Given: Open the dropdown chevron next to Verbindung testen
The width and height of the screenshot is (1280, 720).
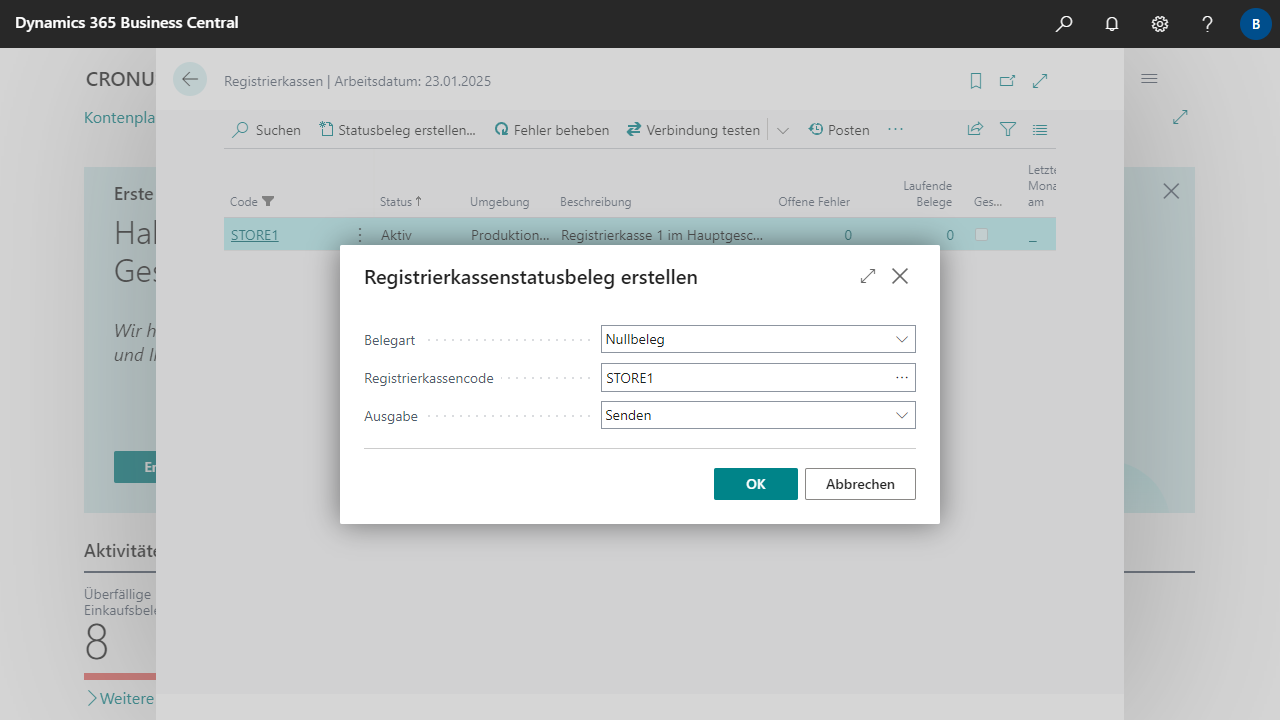Looking at the screenshot, I should (x=783, y=130).
